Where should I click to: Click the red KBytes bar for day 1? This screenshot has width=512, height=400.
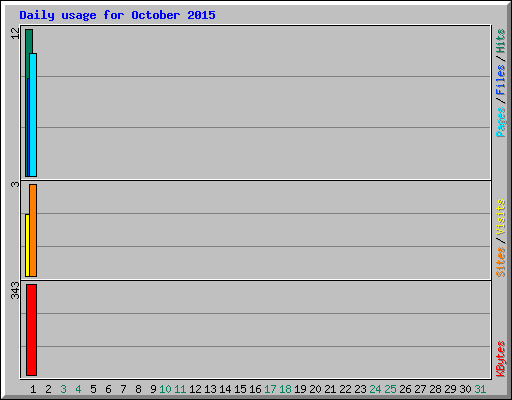point(31,330)
